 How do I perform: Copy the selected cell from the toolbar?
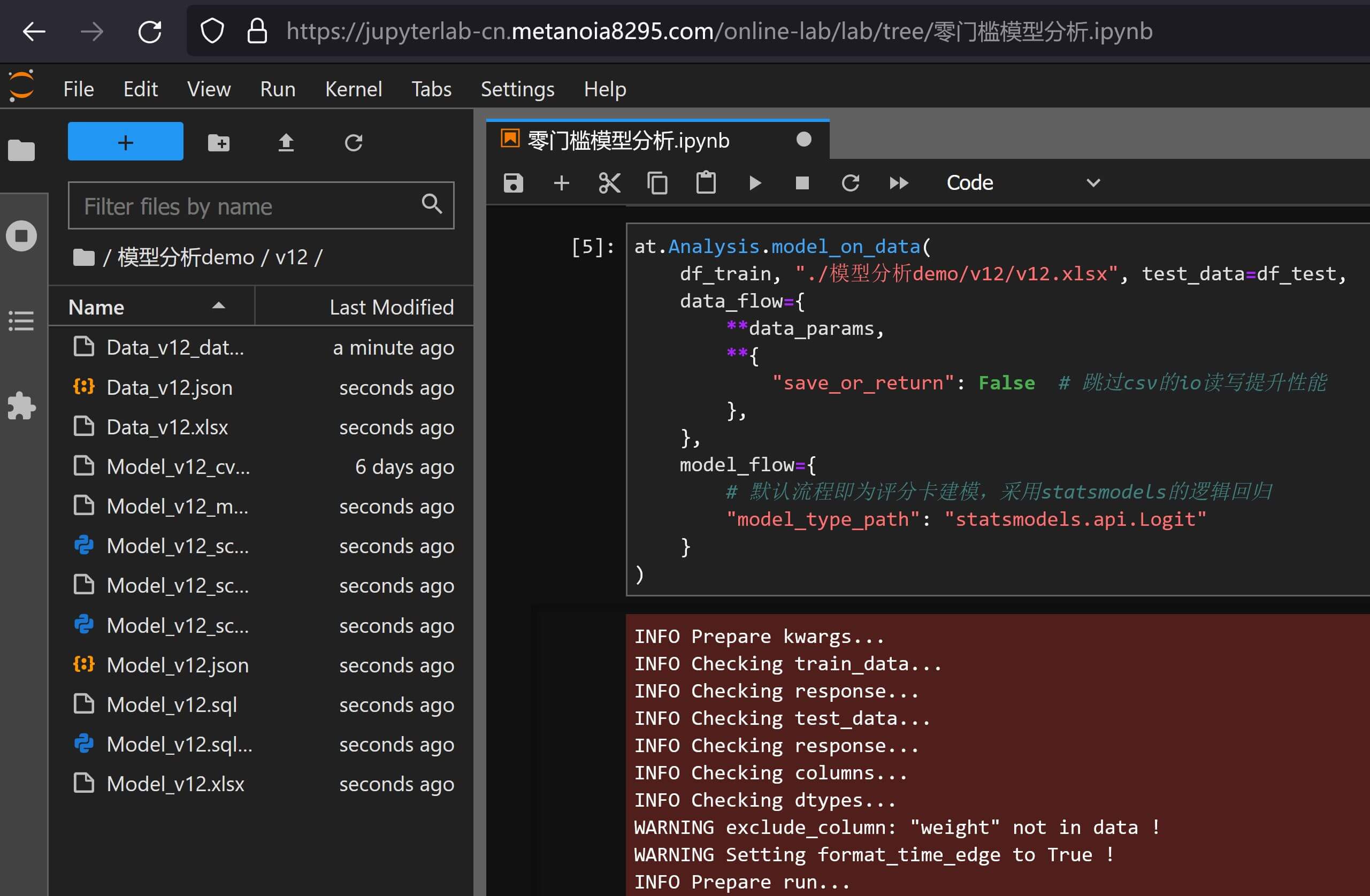[657, 183]
